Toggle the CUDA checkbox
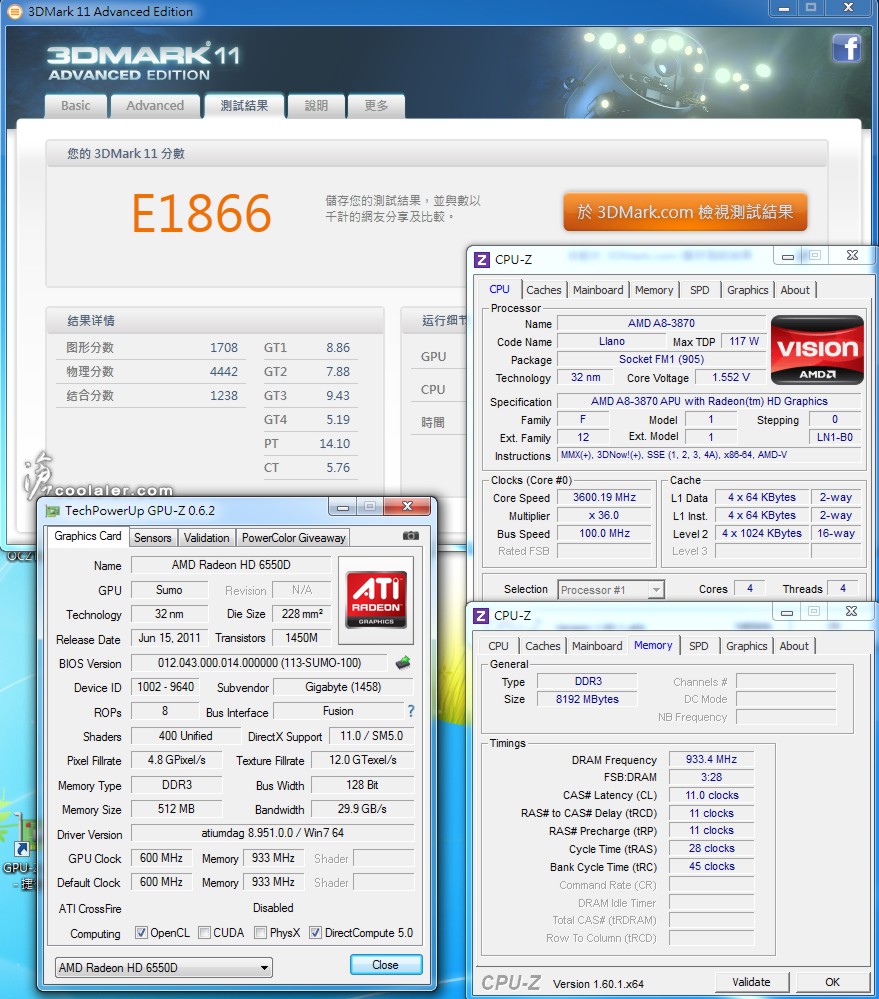Image resolution: width=879 pixels, height=999 pixels. (204, 933)
